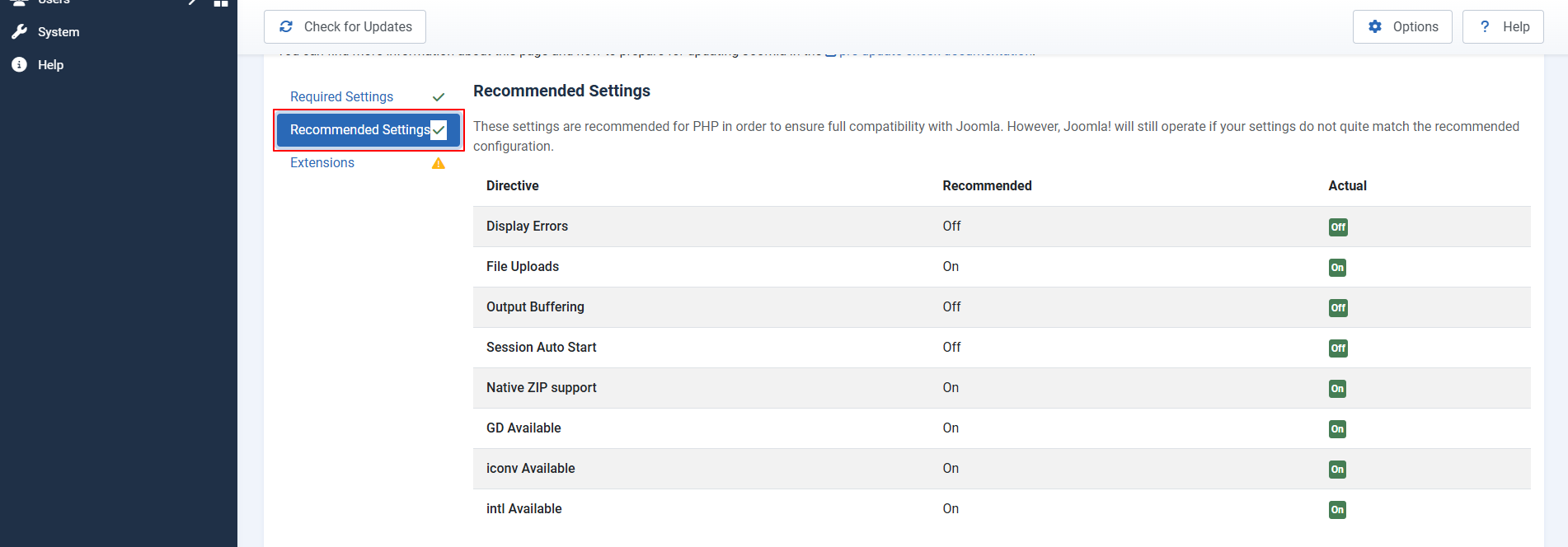Click the System wrench icon in sidebar
The width and height of the screenshot is (1568, 547).
(20, 32)
